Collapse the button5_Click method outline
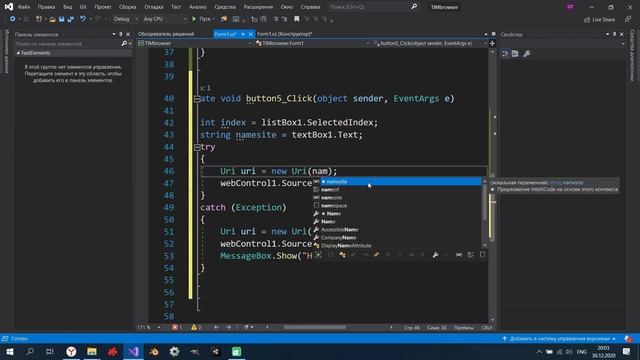Viewport: 640px width, 360px height. tap(197, 99)
